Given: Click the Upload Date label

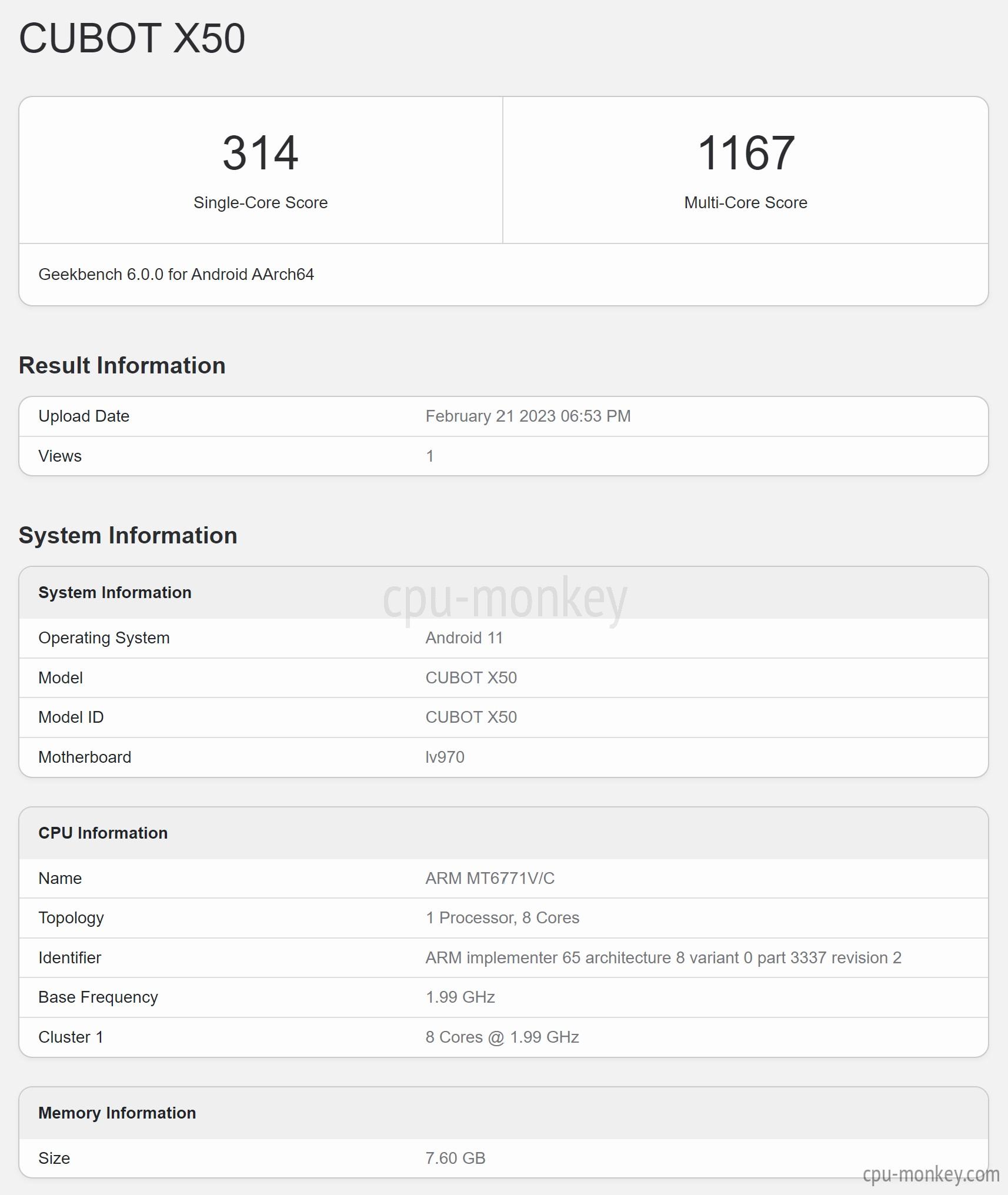Looking at the screenshot, I should pyautogui.click(x=84, y=416).
